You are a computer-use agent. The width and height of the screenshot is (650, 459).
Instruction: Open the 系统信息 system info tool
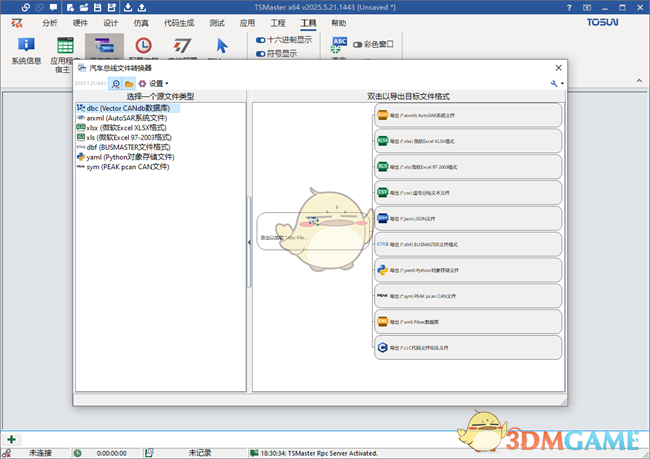[x=26, y=51]
